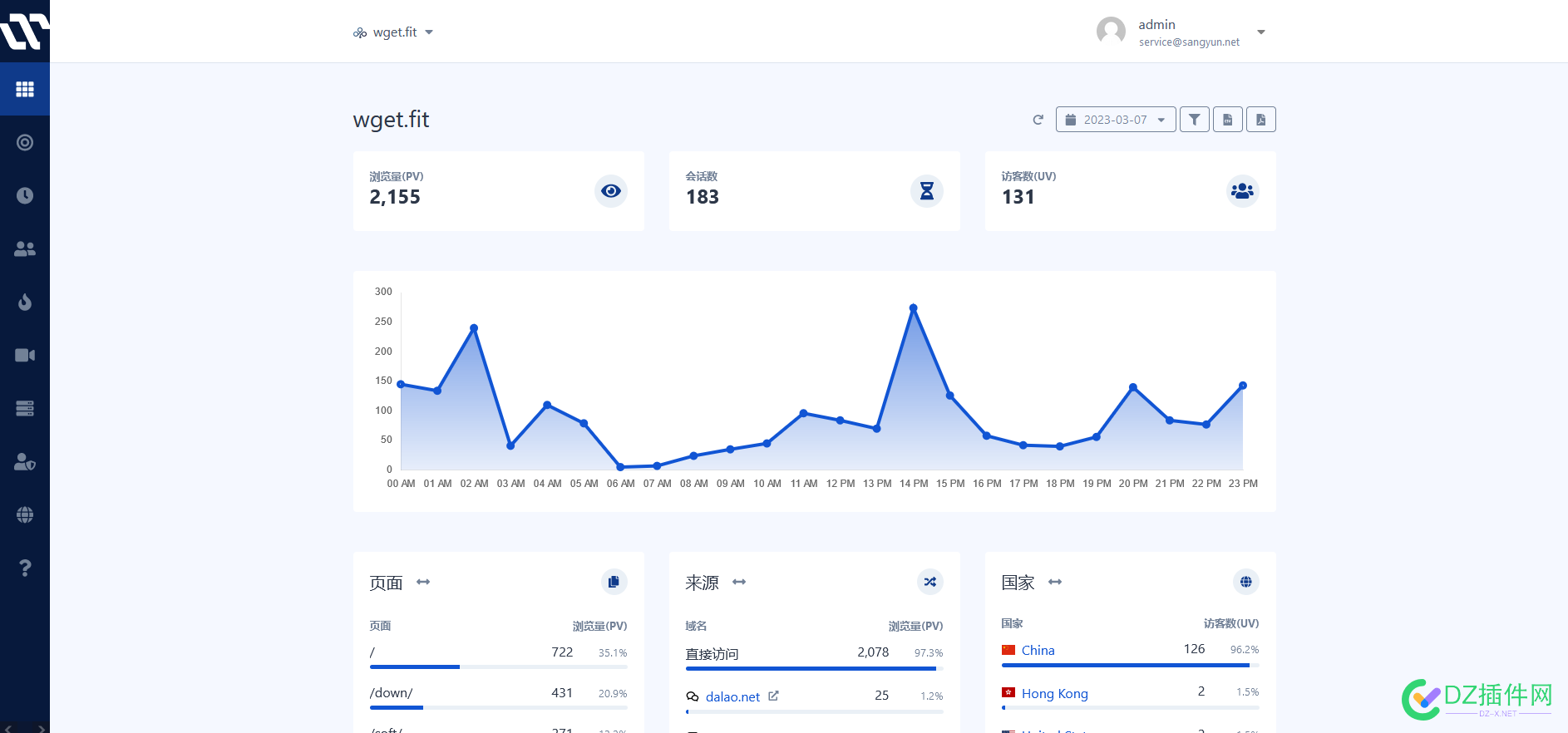
Task: Open the globe icon in sidebar
Action: [25, 514]
